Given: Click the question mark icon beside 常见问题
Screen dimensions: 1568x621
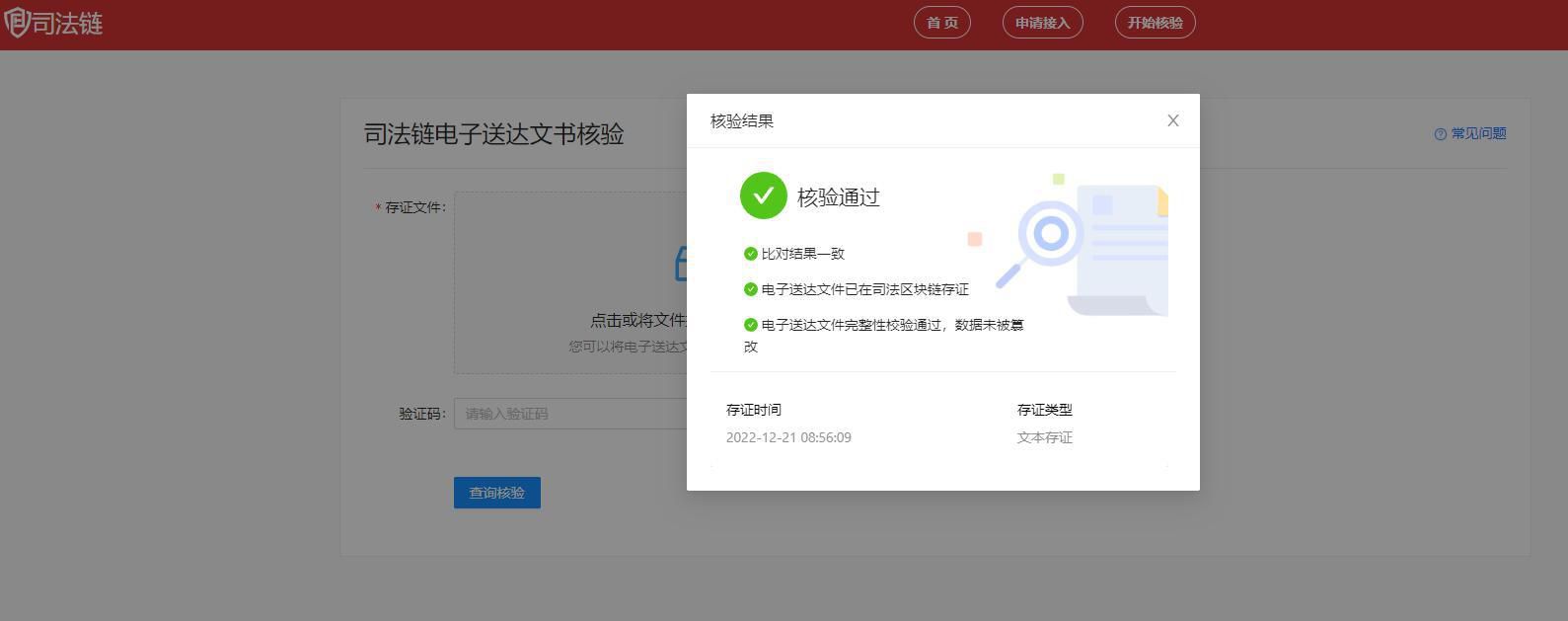Looking at the screenshot, I should coord(1440,134).
